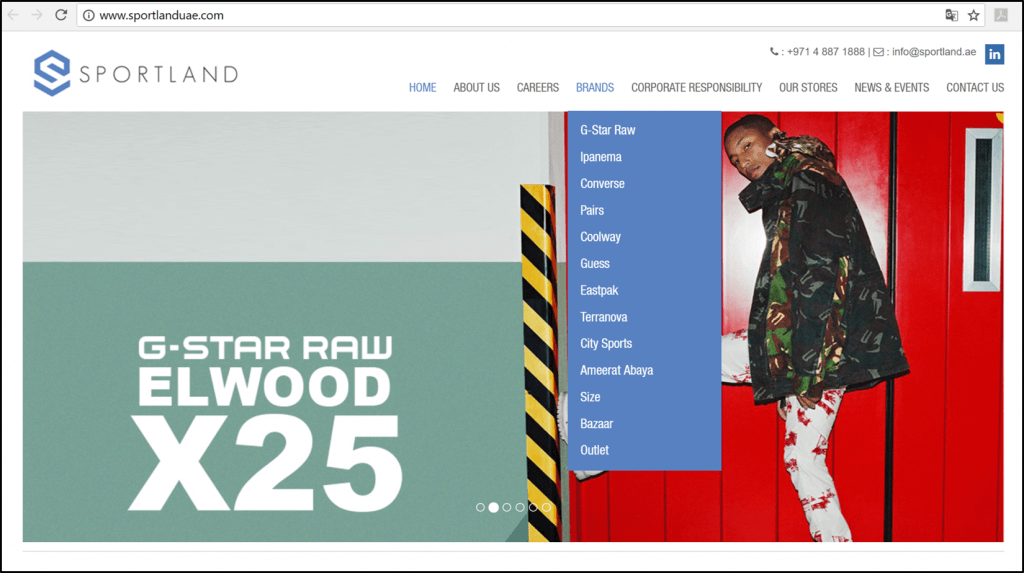Click the G-Star Raw Elwood X25 banner text

tap(265, 423)
